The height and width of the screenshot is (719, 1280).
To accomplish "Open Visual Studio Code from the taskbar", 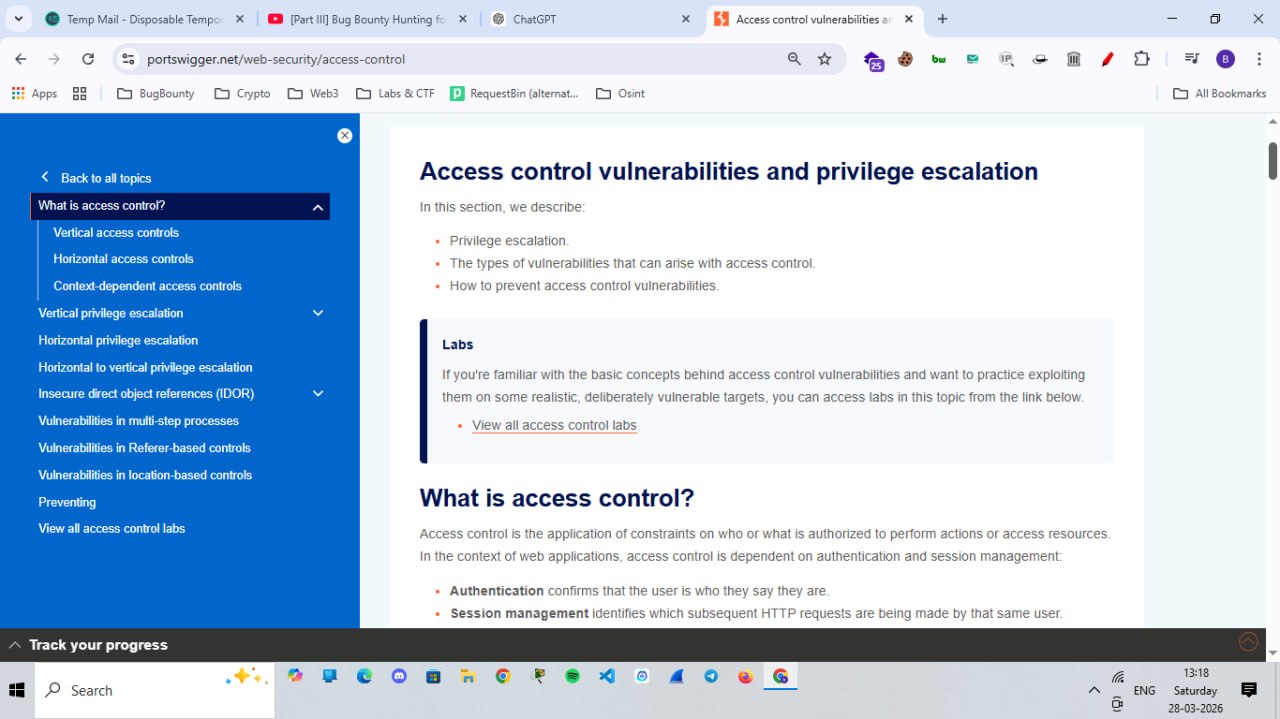I will point(607,676).
